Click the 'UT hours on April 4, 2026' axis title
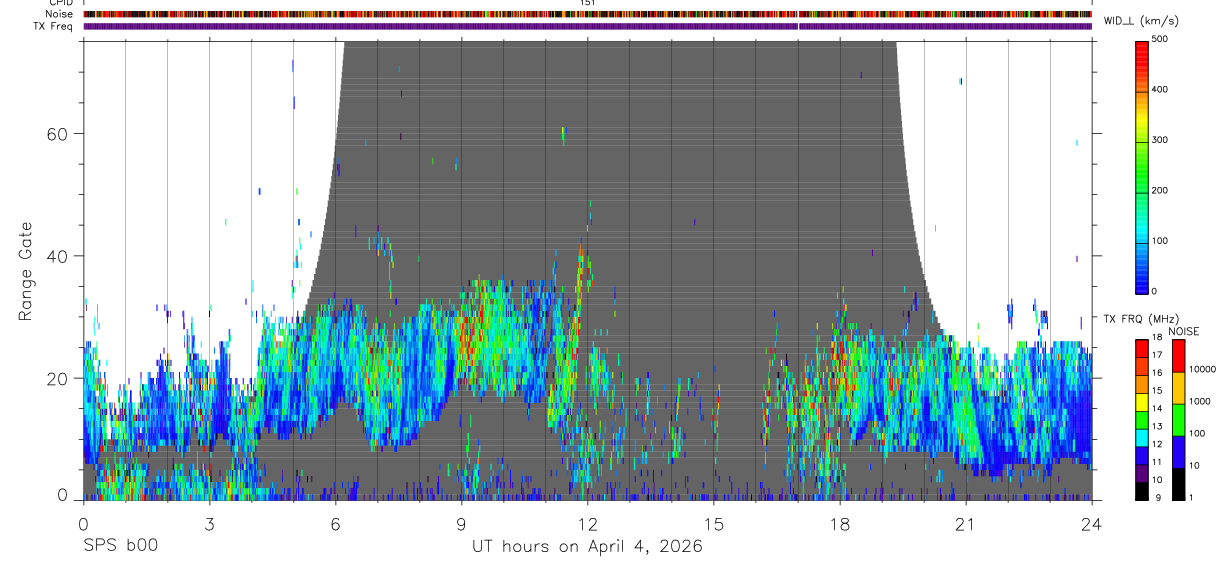1228x567 pixels. 587,547
